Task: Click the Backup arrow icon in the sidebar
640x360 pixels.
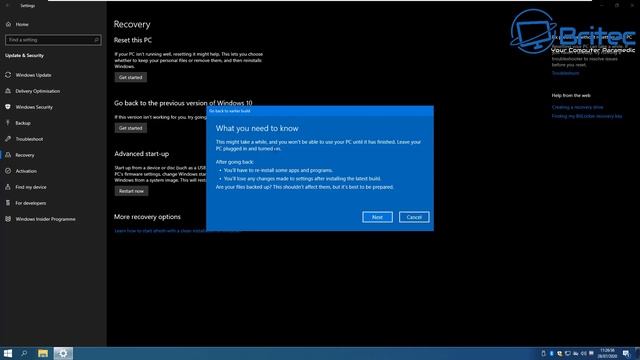Action: click(x=8, y=123)
